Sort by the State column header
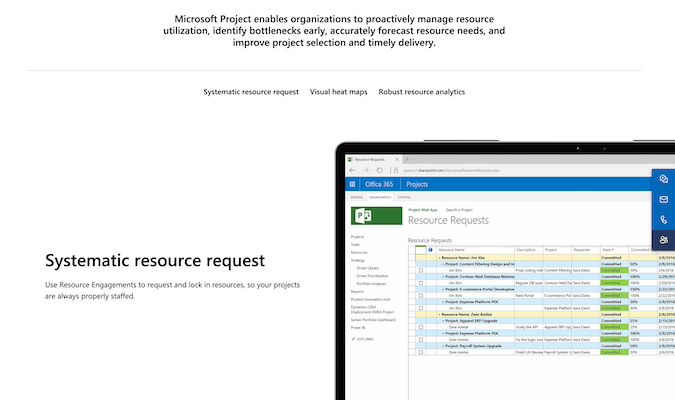The height and width of the screenshot is (400, 675). click(x=614, y=250)
